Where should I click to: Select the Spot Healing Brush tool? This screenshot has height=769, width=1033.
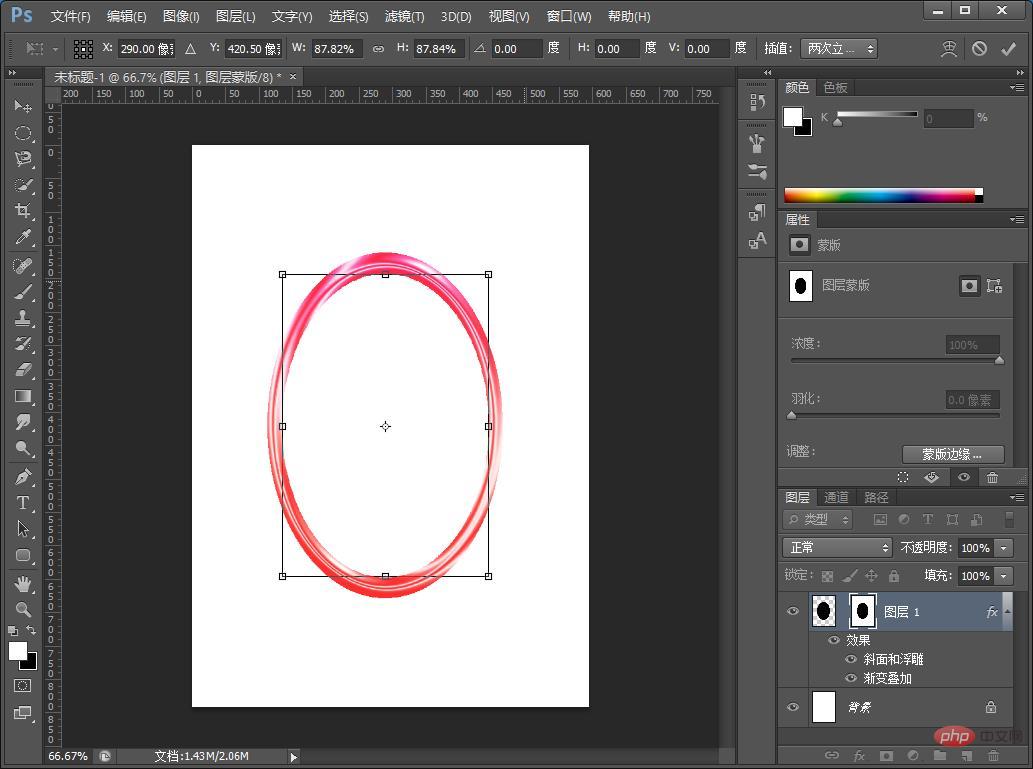point(23,266)
